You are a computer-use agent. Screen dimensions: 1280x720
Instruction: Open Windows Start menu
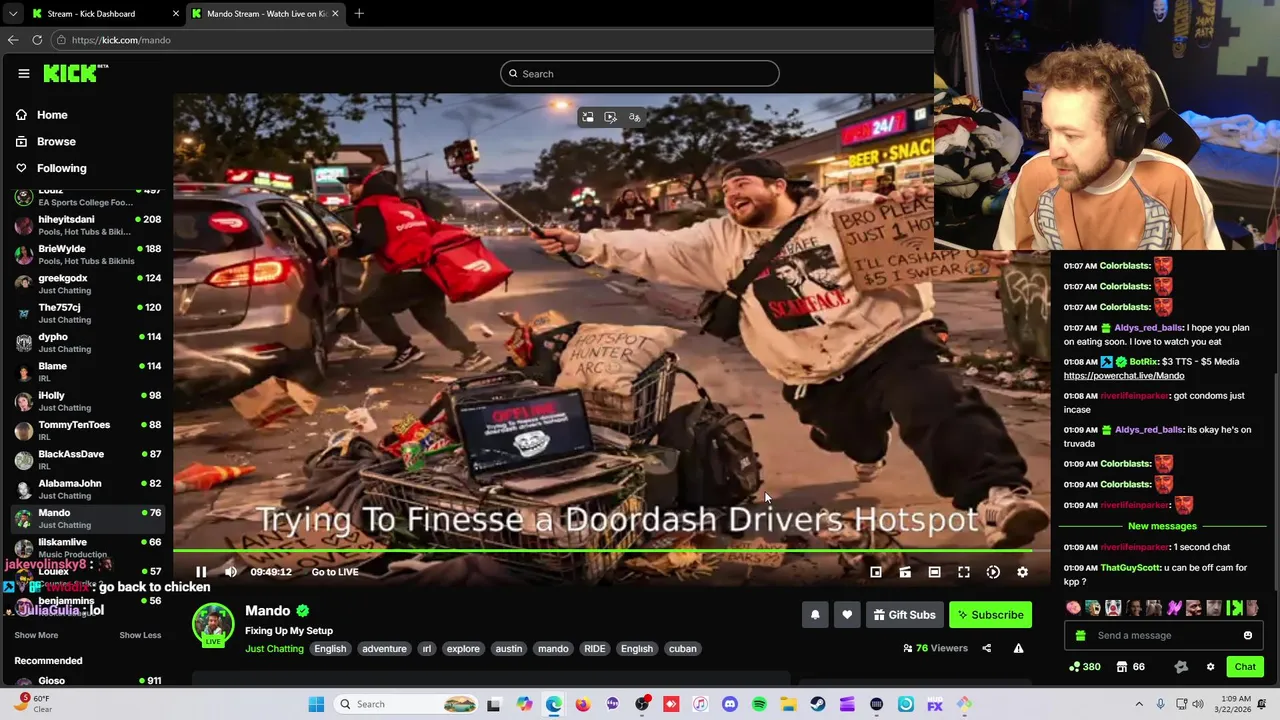[x=316, y=704]
